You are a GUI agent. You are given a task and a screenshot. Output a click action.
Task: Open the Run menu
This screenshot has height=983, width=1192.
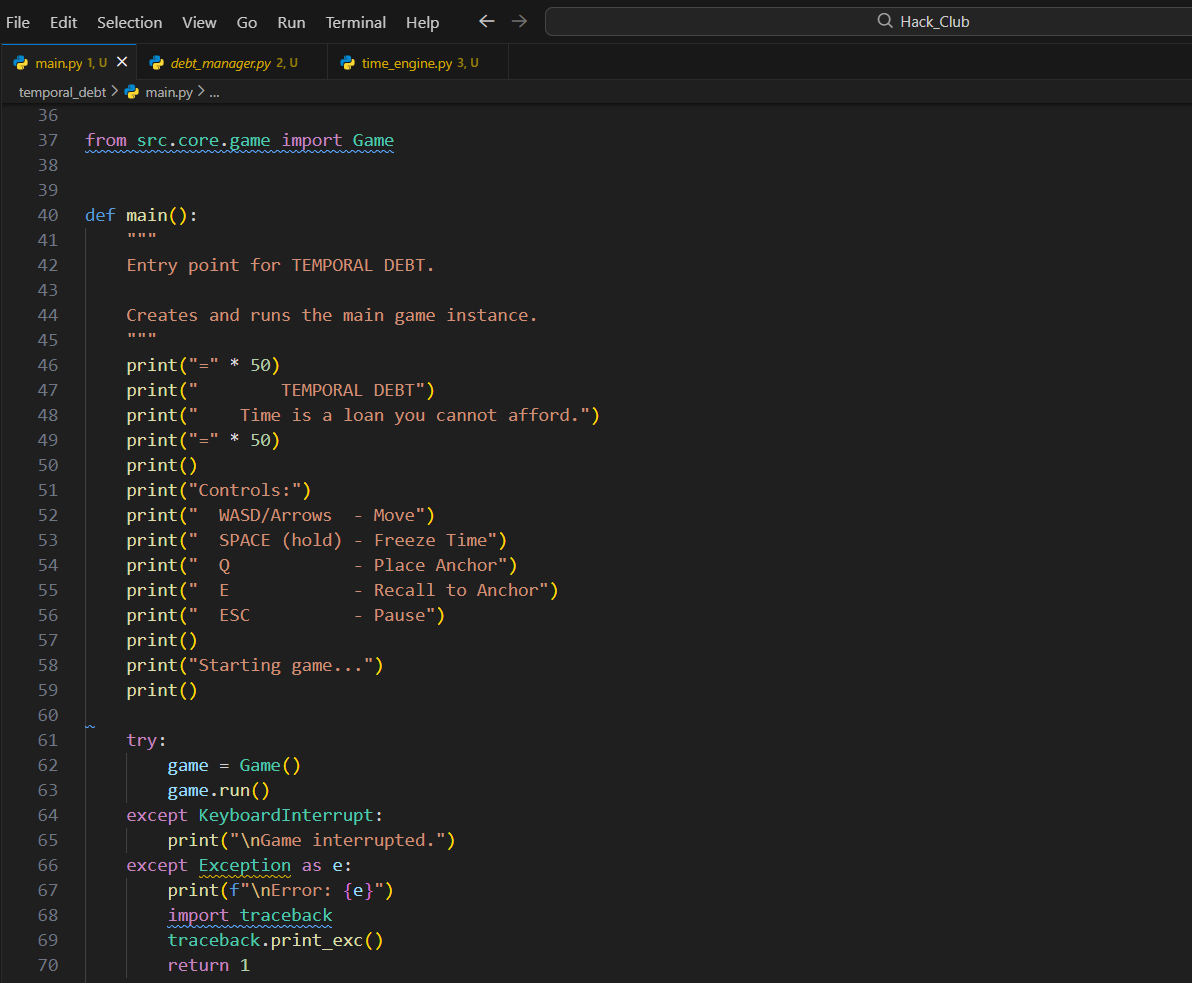click(x=291, y=22)
